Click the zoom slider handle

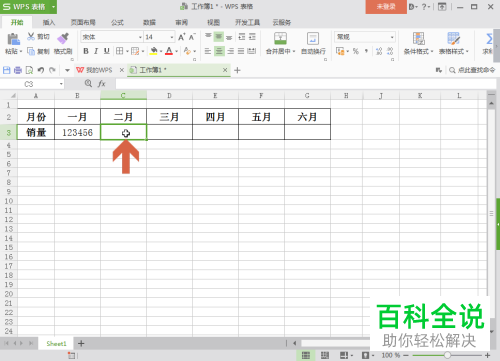tap(447, 355)
